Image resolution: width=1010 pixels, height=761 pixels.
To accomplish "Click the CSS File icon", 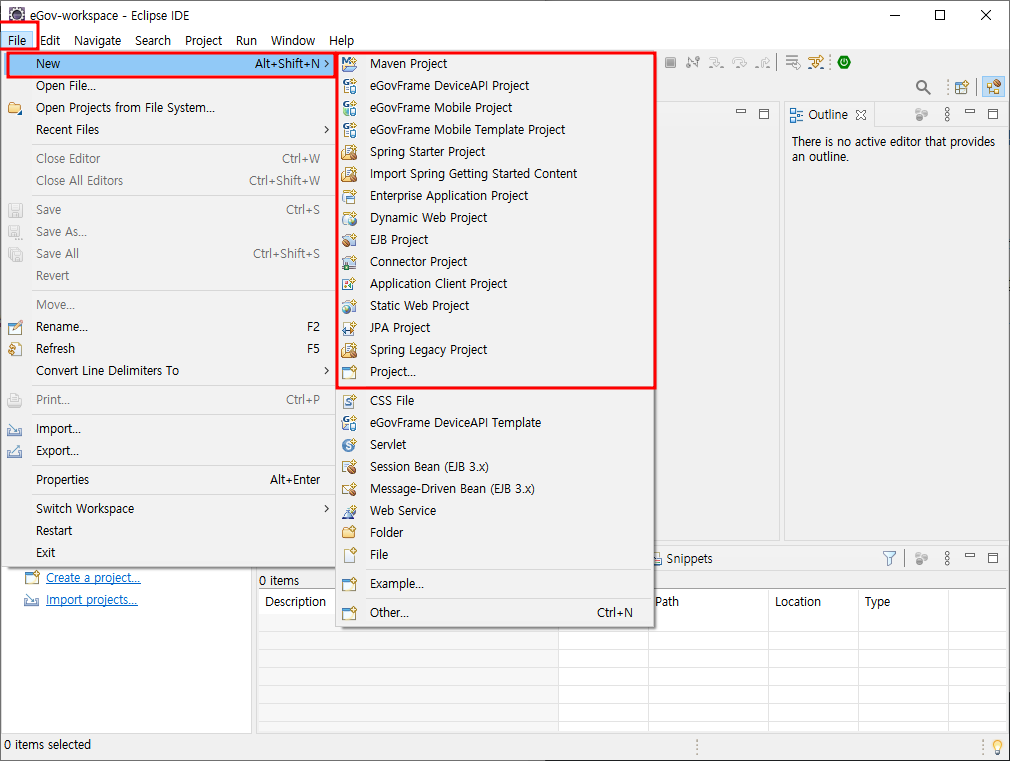I will [x=349, y=401].
